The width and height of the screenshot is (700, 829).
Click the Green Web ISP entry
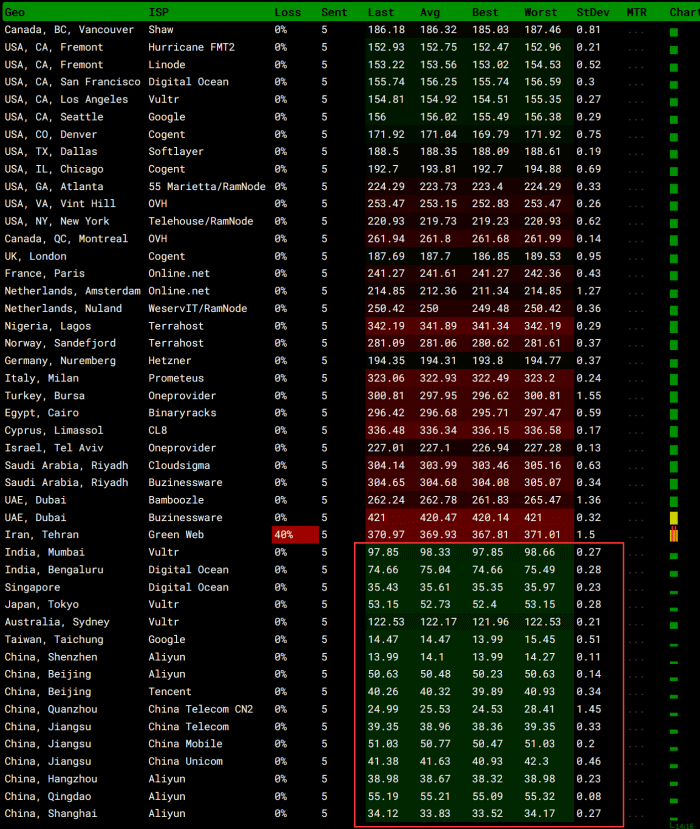176,535
